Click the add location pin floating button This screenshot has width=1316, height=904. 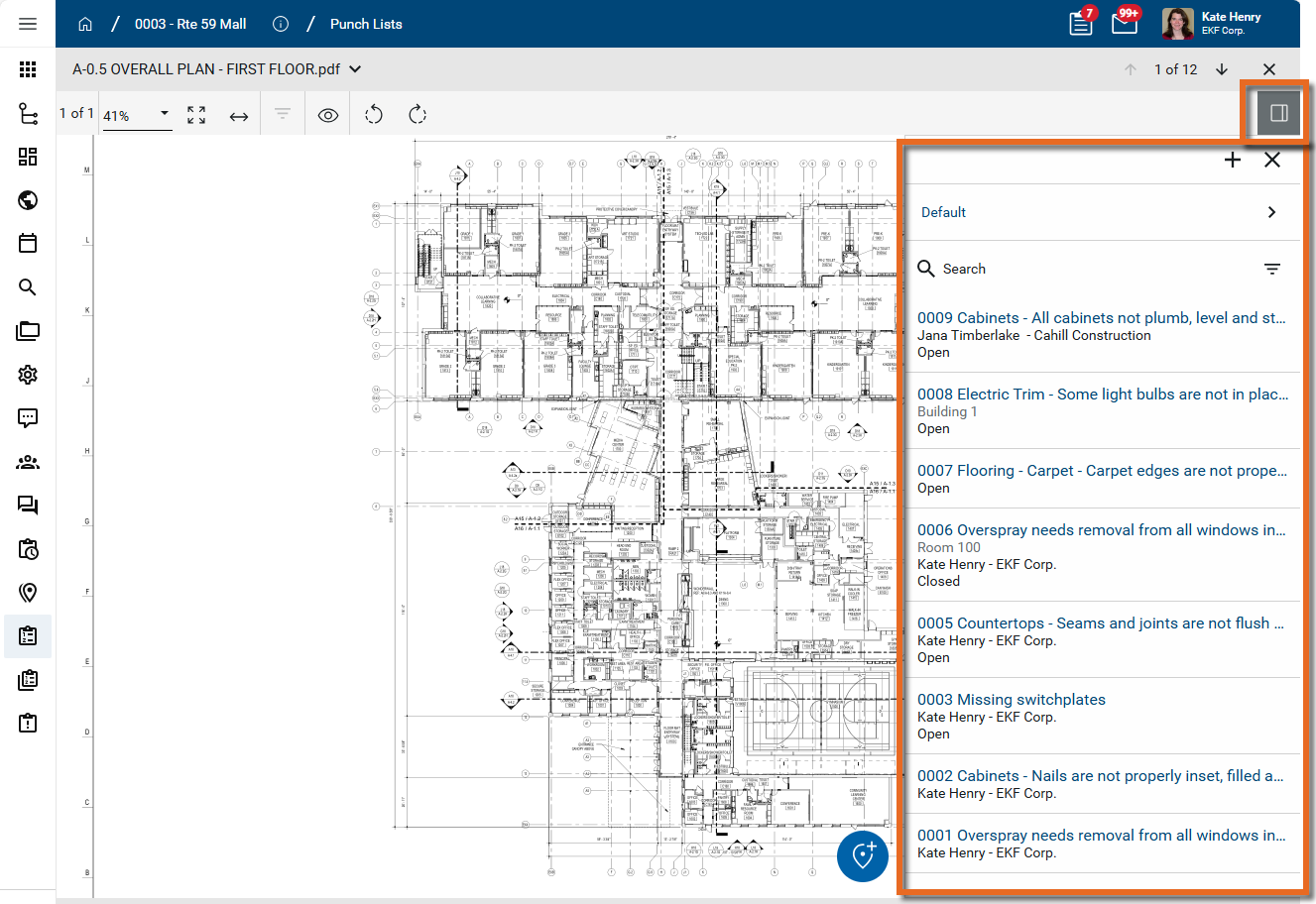[862, 855]
